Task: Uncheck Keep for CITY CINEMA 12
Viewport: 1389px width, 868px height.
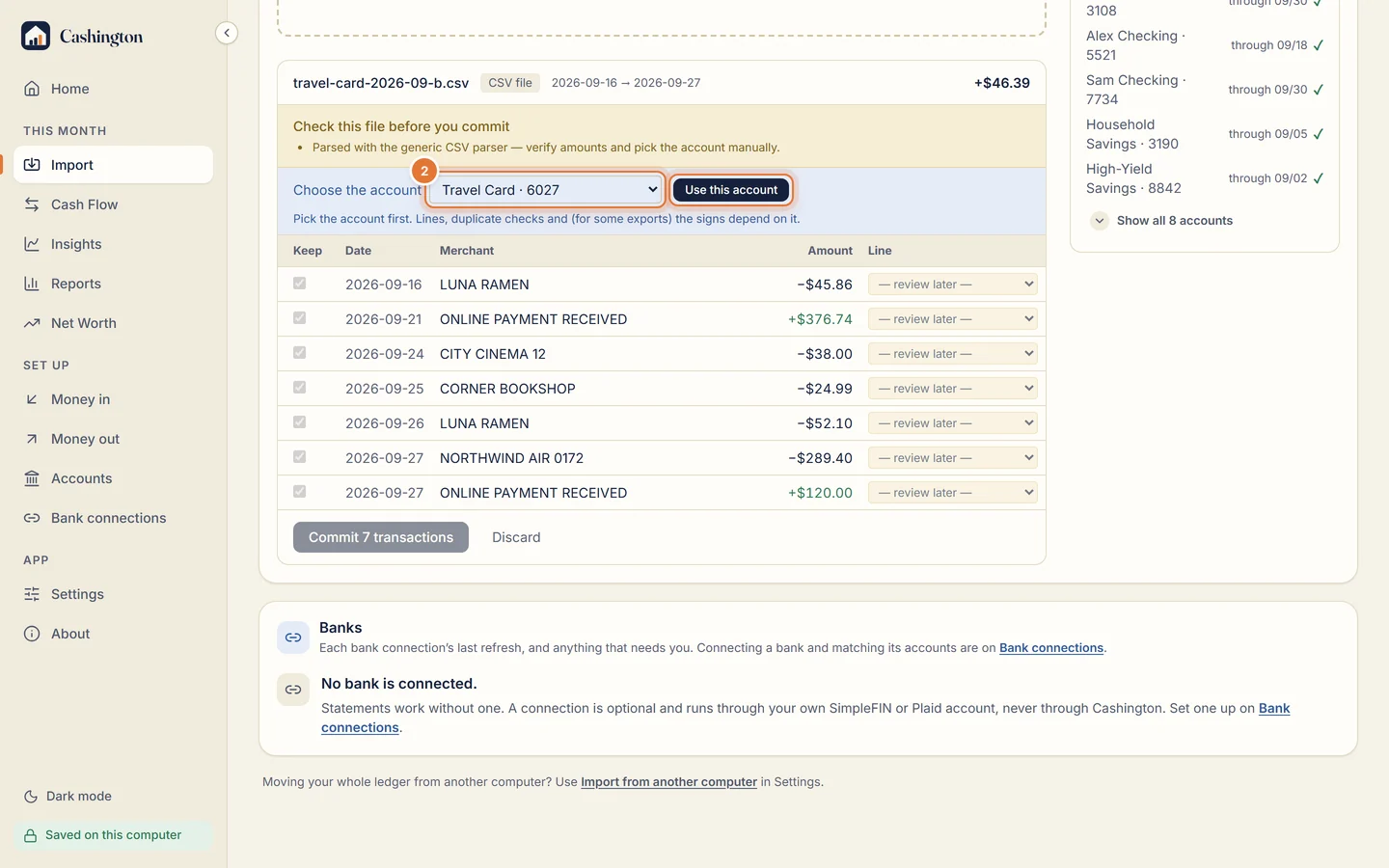Action: tap(300, 353)
